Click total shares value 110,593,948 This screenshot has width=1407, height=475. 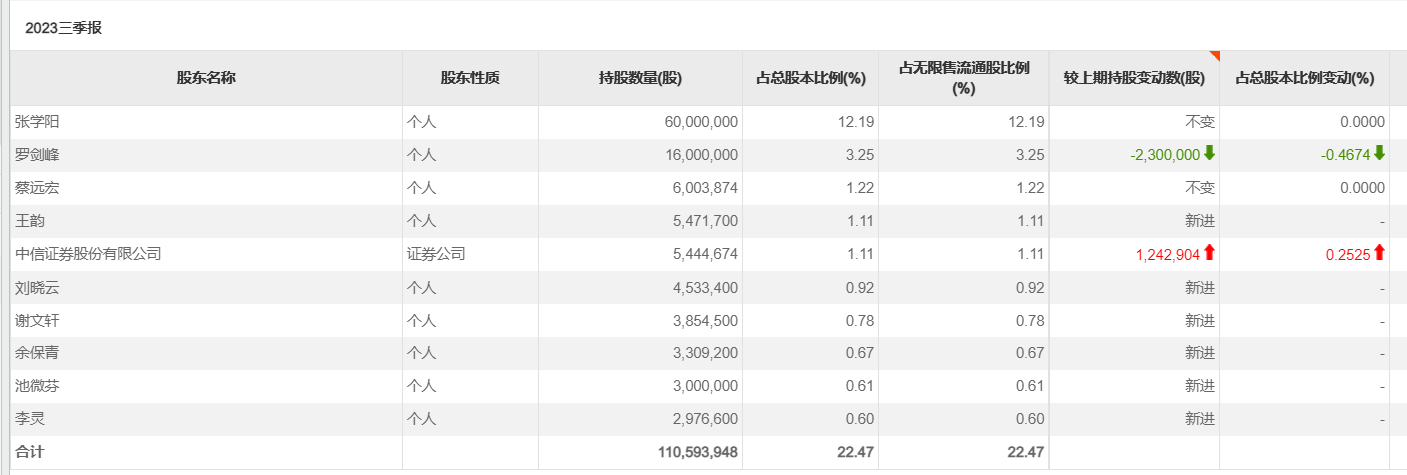coord(698,452)
